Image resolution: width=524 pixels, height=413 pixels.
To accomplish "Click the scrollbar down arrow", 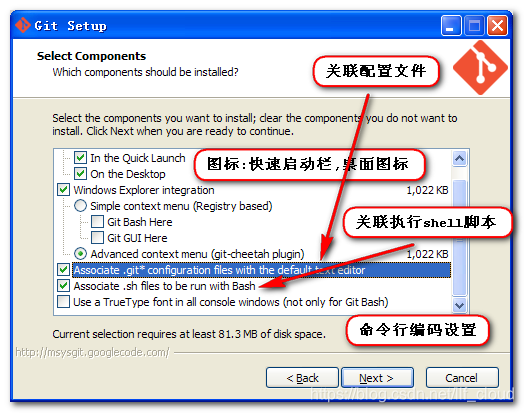I will click(x=460, y=305).
